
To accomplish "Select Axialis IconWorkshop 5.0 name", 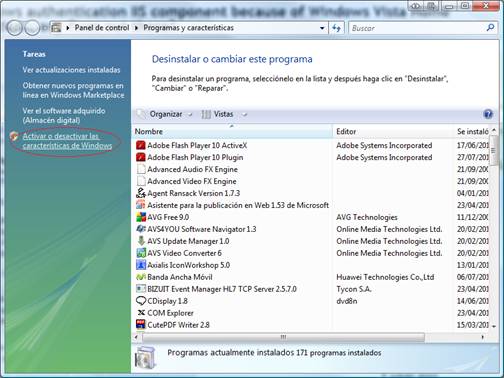I will (189, 265).
